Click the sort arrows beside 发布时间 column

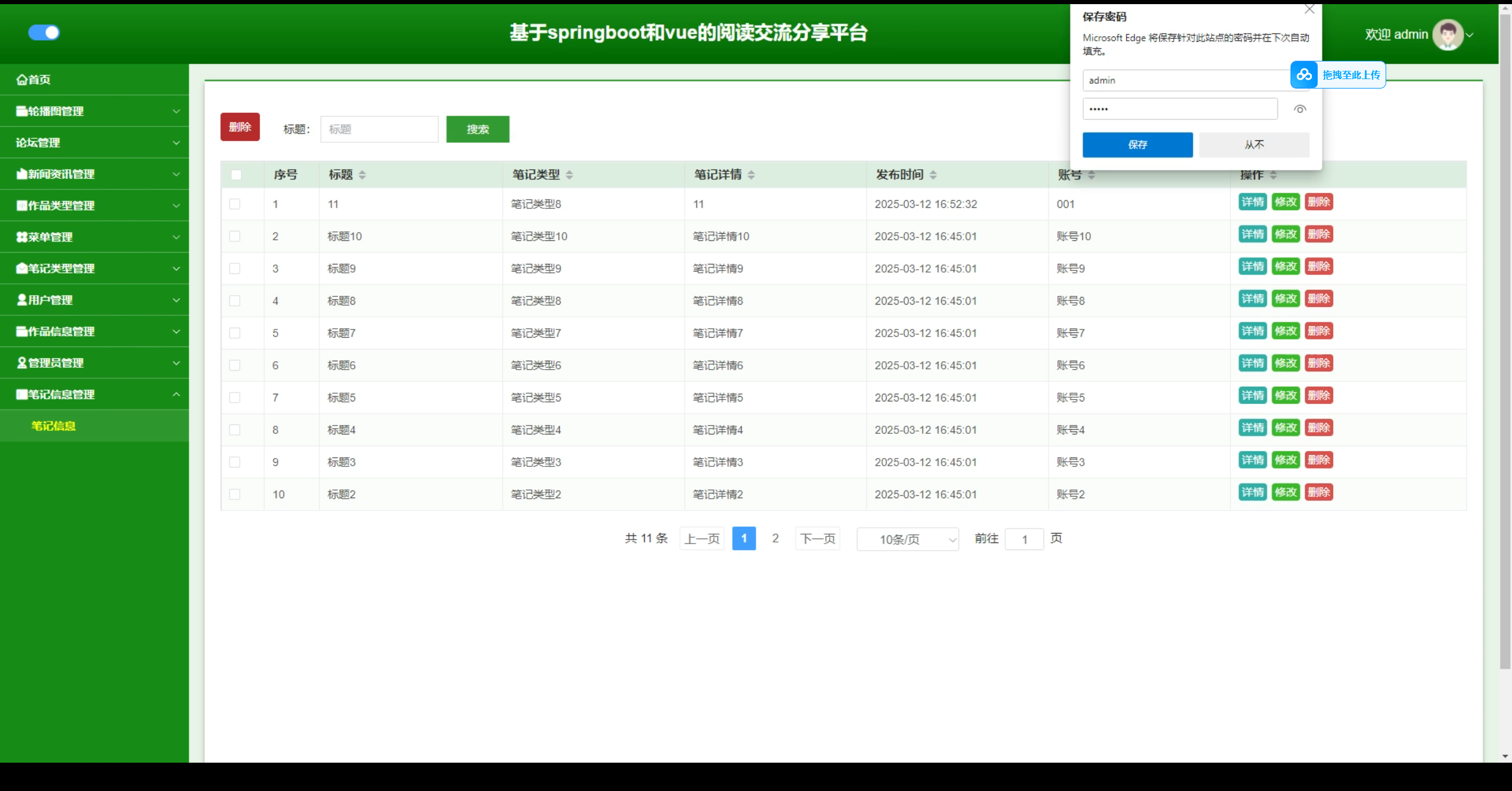[933, 175]
